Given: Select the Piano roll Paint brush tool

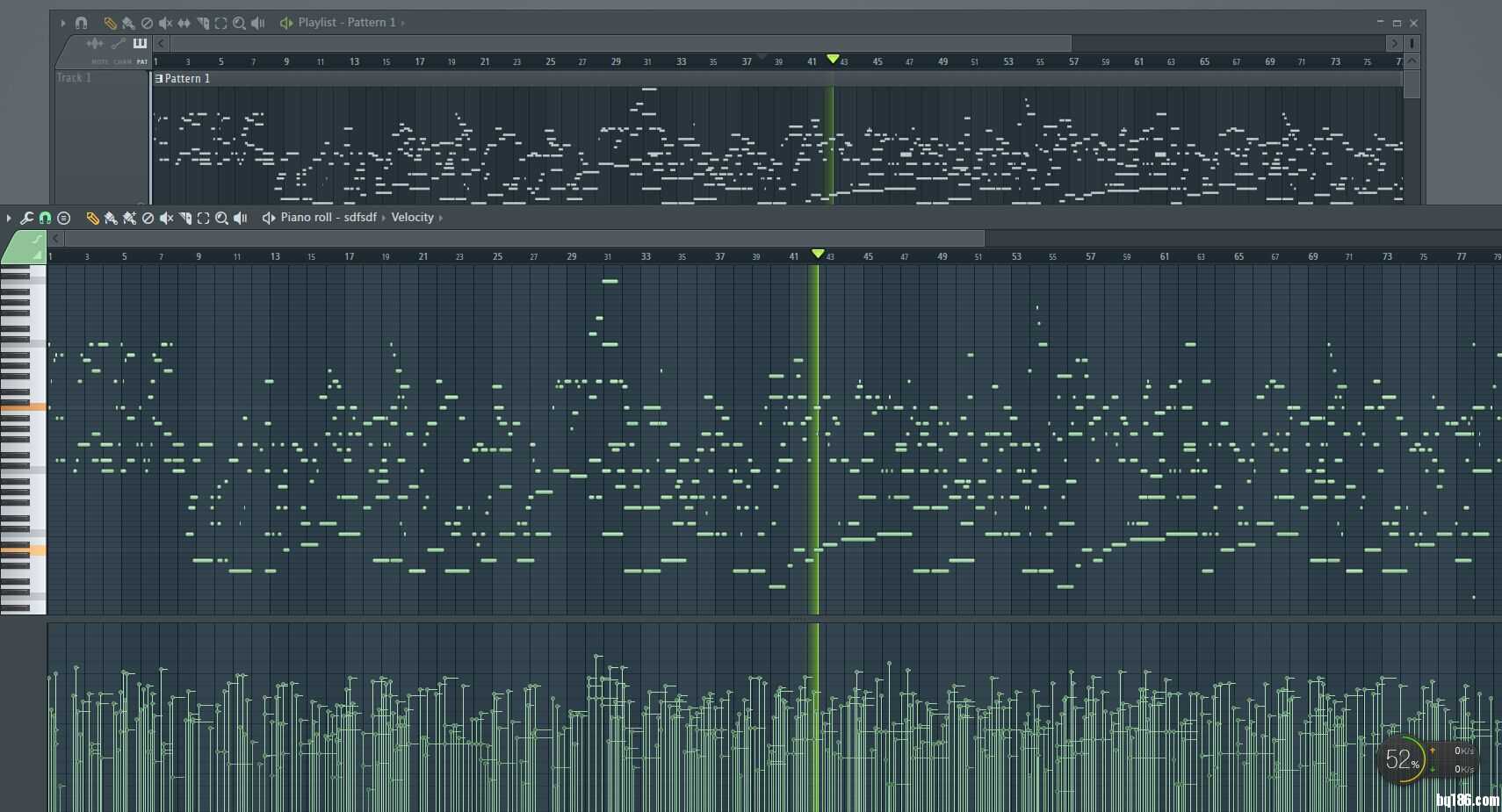Looking at the screenshot, I should point(111,218).
